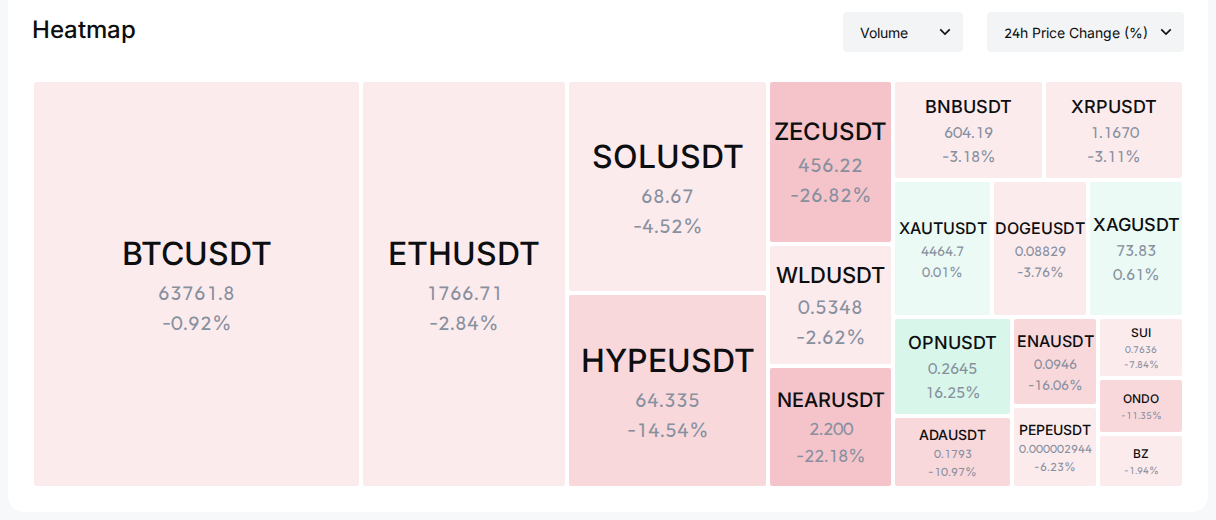1216x520 pixels.
Task: Select the OPNUSDT tile with 16.25%
Action: [x=953, y=367]
